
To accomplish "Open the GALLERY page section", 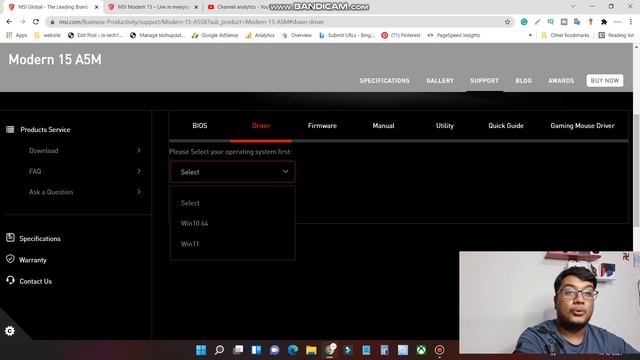I will [x=440, y=81].
